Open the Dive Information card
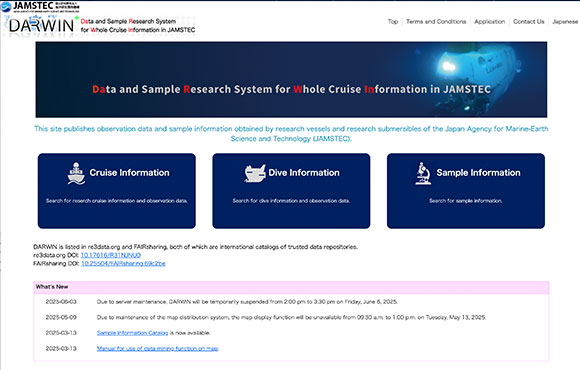Viewport: 580px width, 370px height. tap(291, 191)
